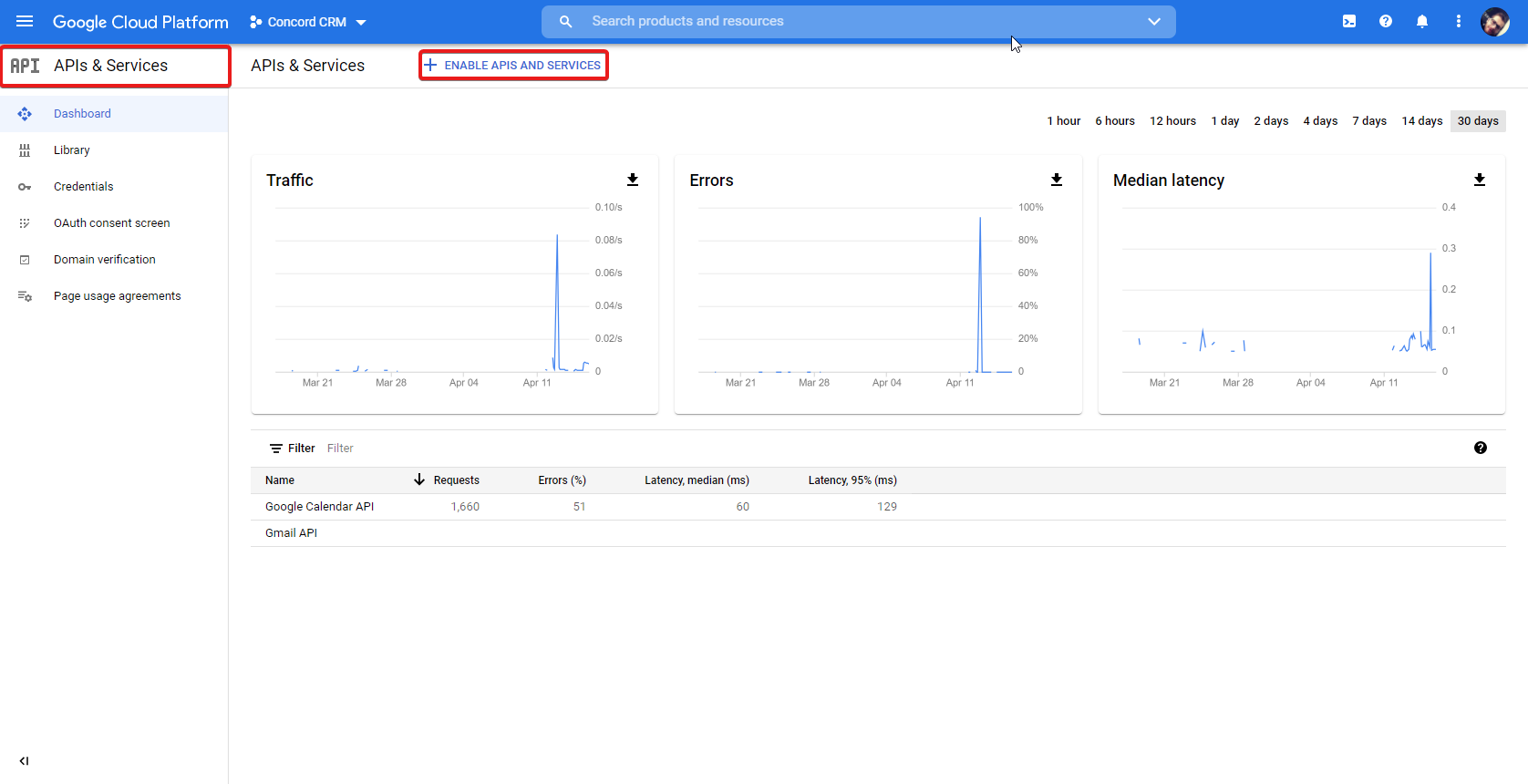Click the 1,660 requests value
The height and width of the screenshot is (784, 1528).
pos(465,507)
